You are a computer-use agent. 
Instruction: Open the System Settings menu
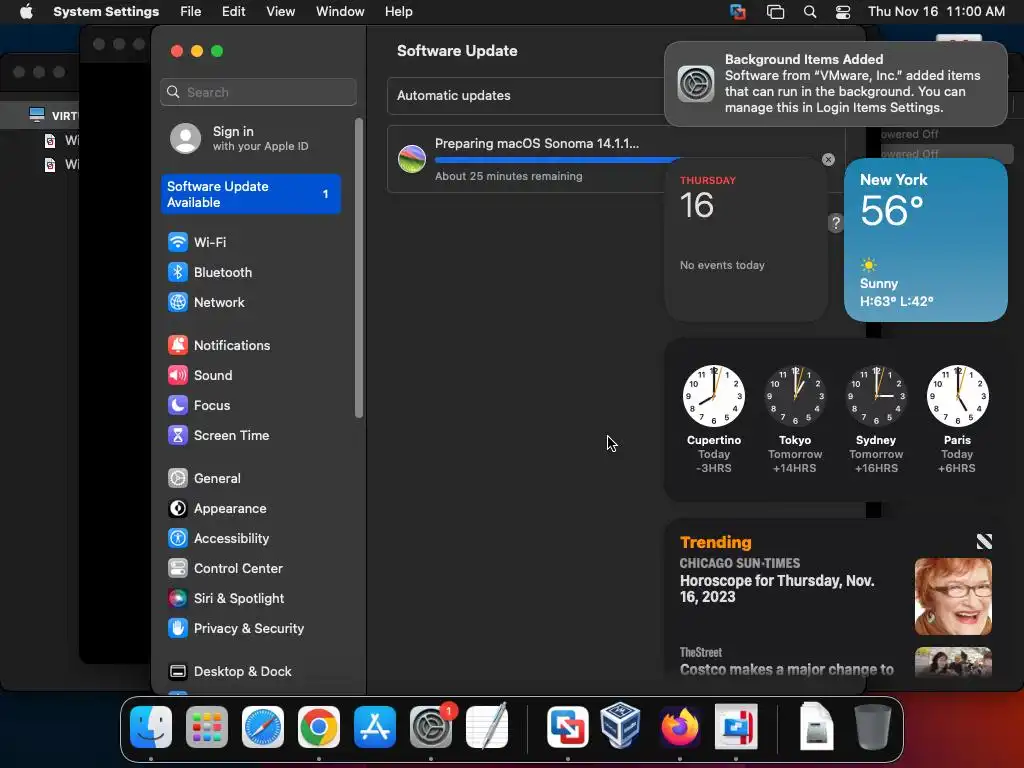tap(106, 12)
